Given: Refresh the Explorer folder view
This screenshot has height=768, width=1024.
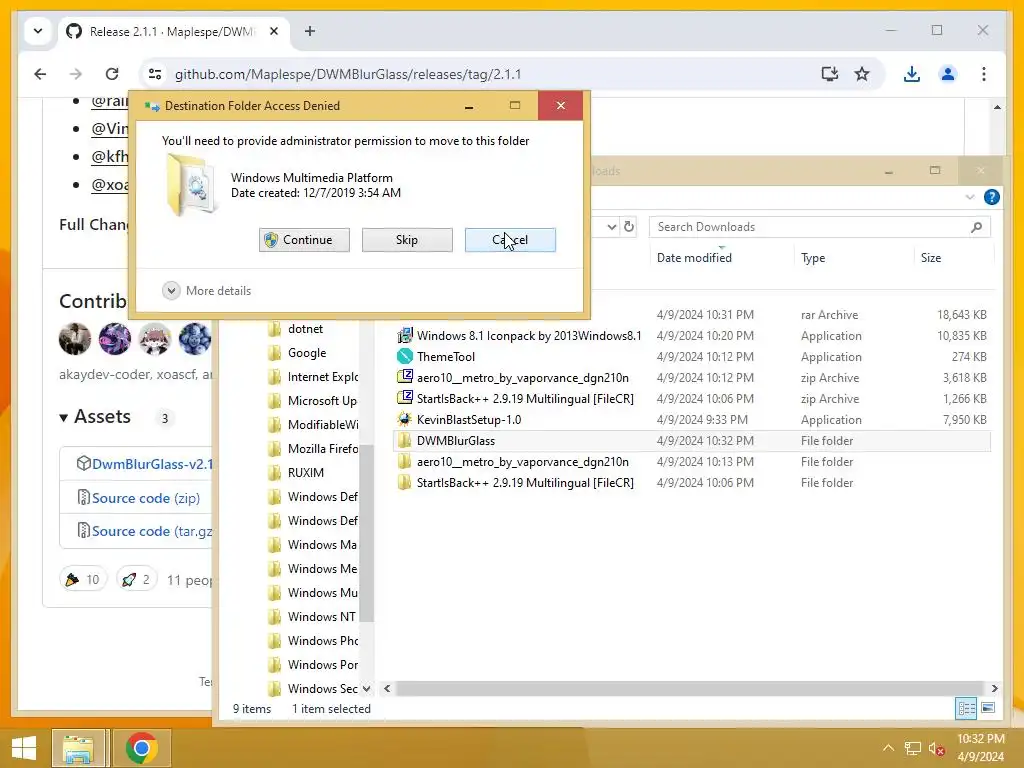Looking at the screenshot, I should (629, 227).
